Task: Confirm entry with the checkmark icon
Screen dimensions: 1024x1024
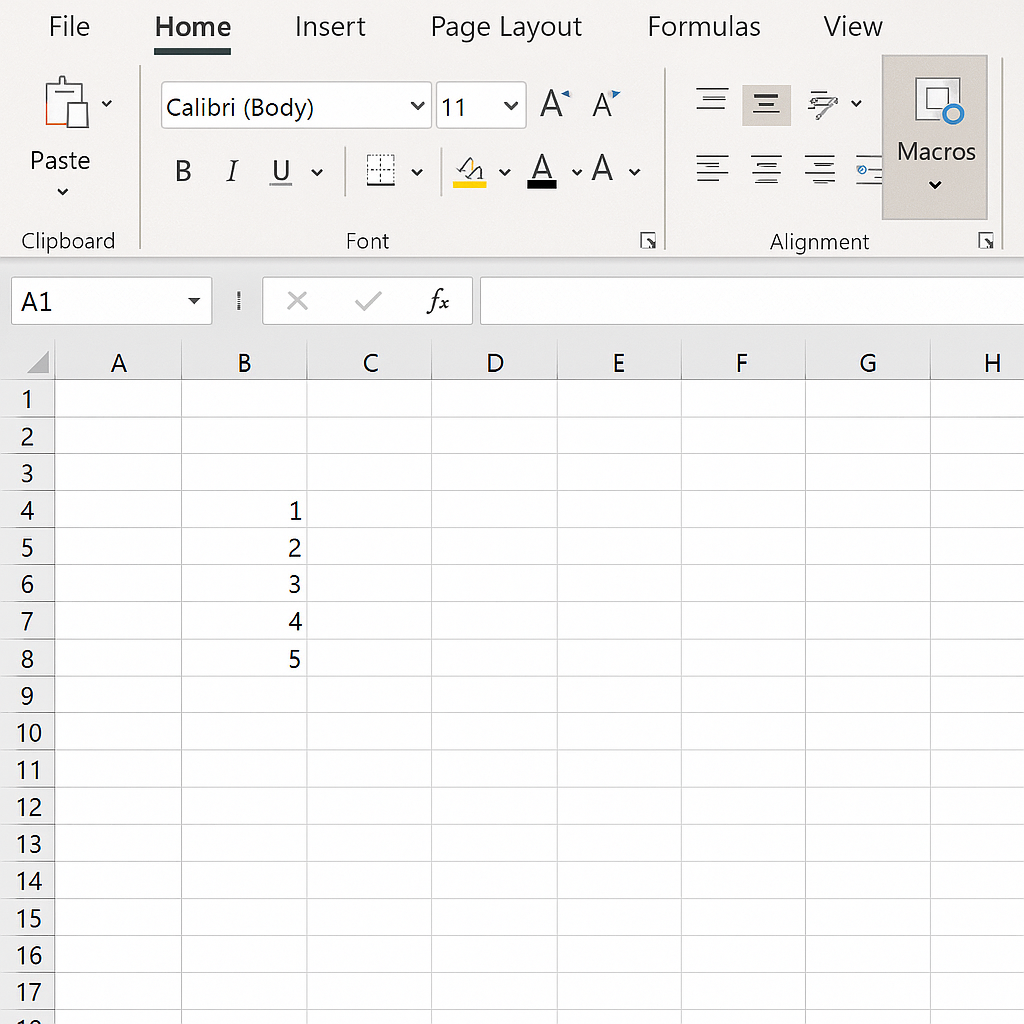Action: tap(368, 301)
